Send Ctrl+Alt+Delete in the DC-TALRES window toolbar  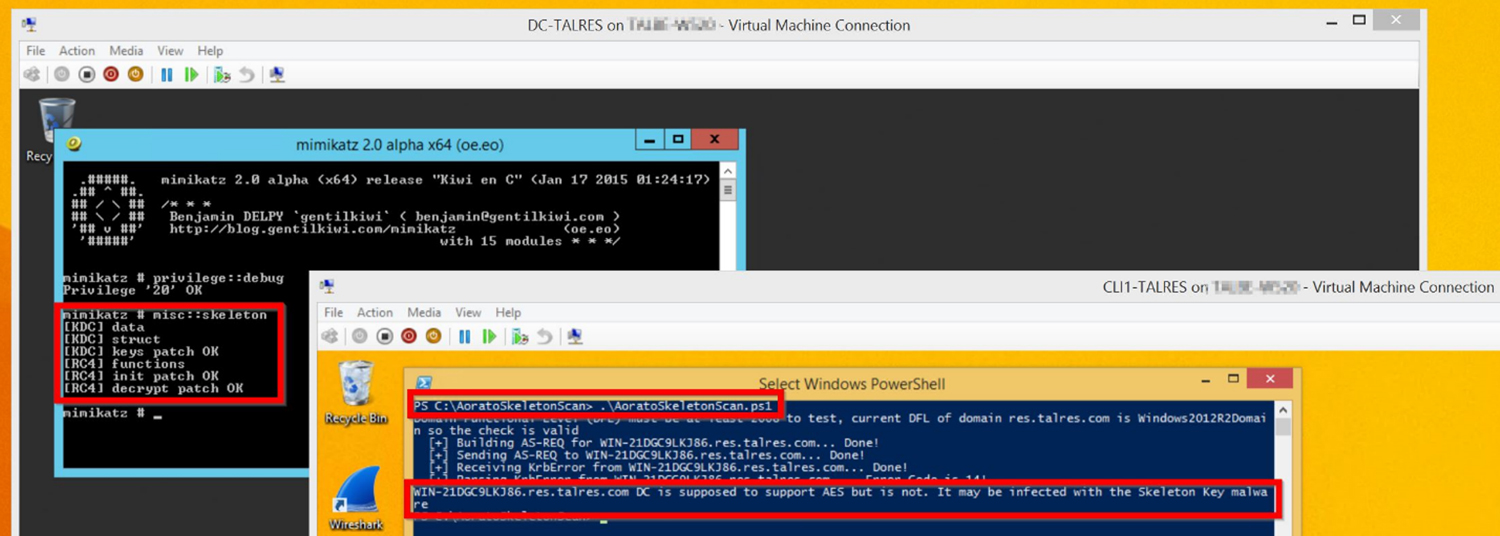[x=32, y=74]
